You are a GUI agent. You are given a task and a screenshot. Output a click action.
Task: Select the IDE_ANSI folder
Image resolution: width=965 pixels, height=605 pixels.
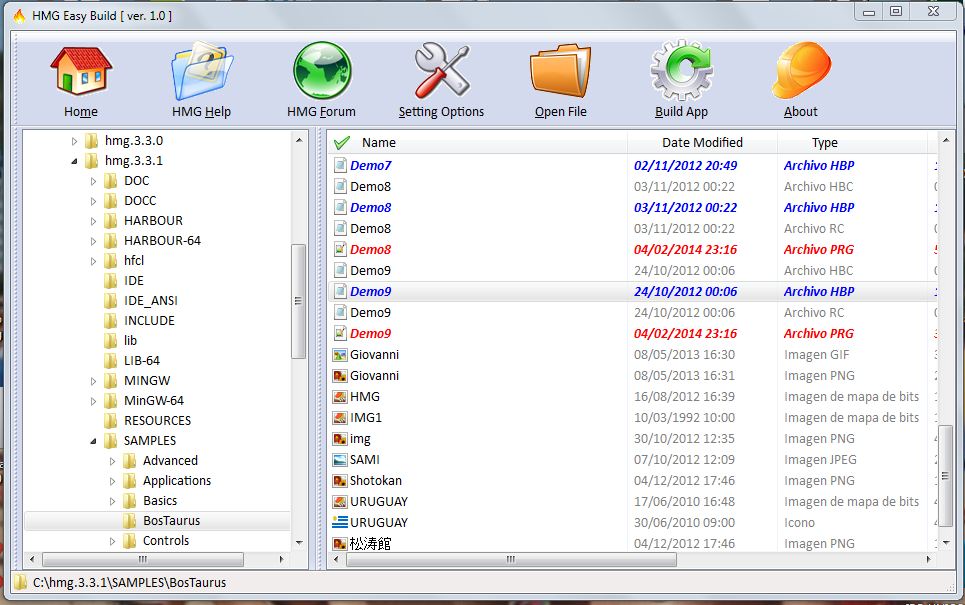pos(151,300)
